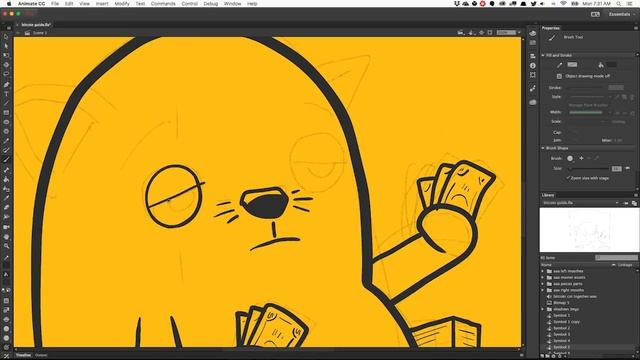Click the Edit Scene icon above stage

click(461, 33)
